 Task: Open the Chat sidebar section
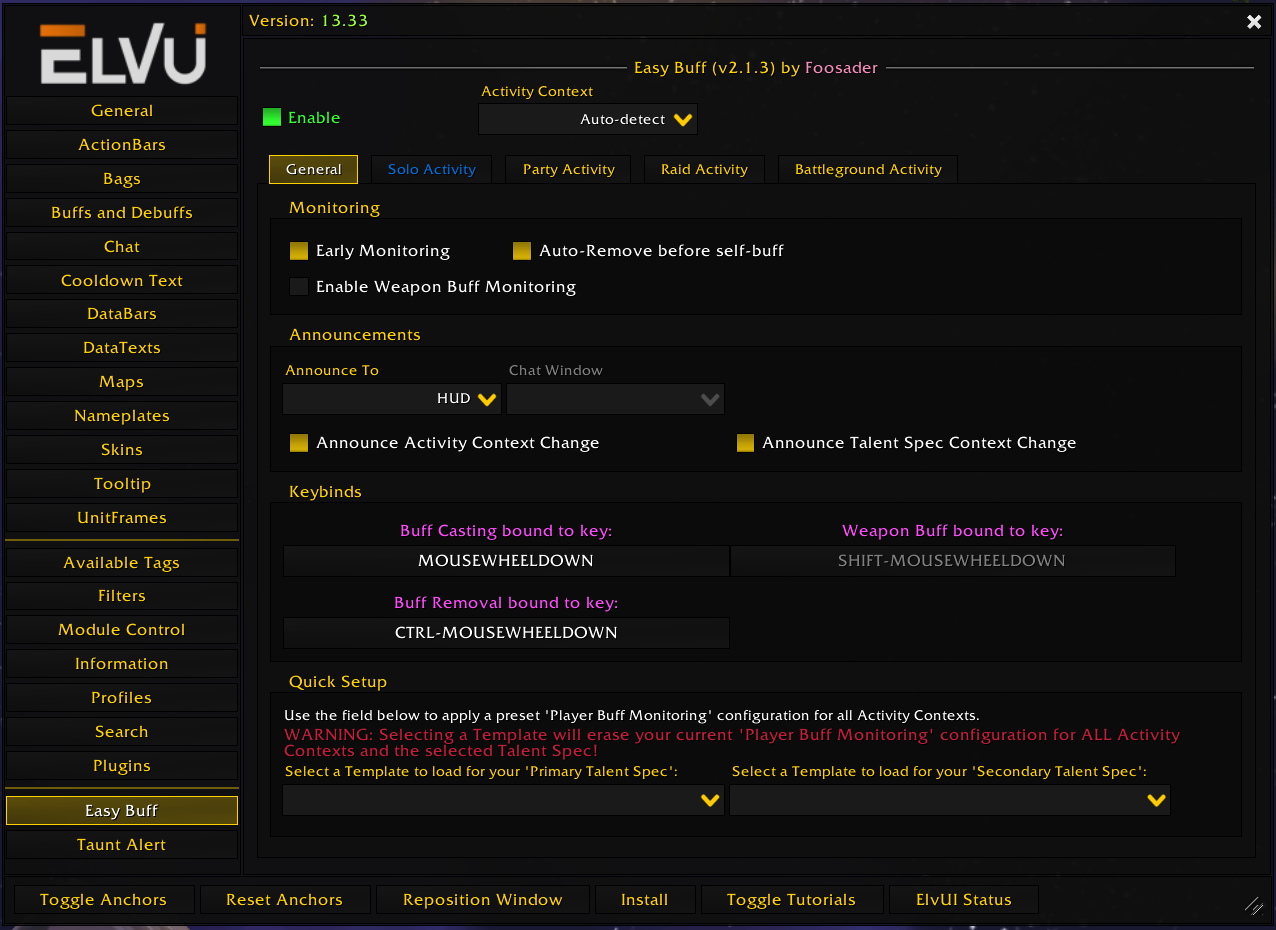(122, 247)
